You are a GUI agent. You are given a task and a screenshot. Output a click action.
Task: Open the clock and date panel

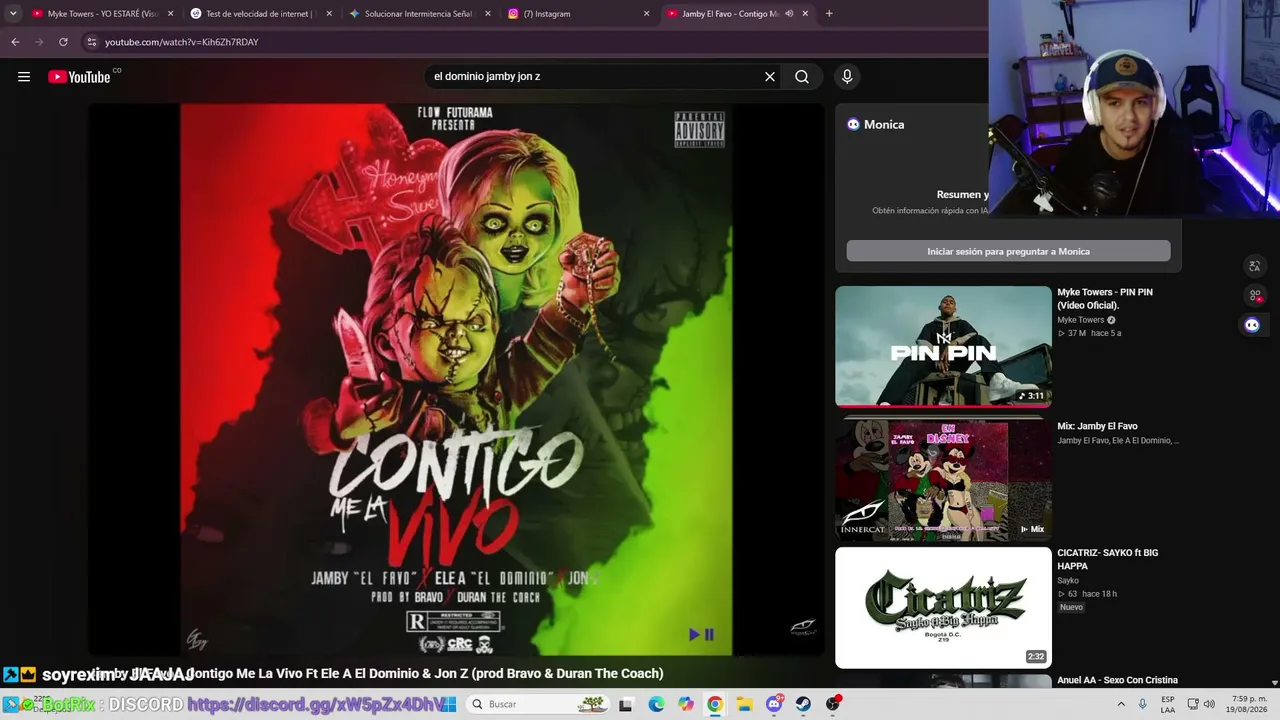[x=1249, y=704]
